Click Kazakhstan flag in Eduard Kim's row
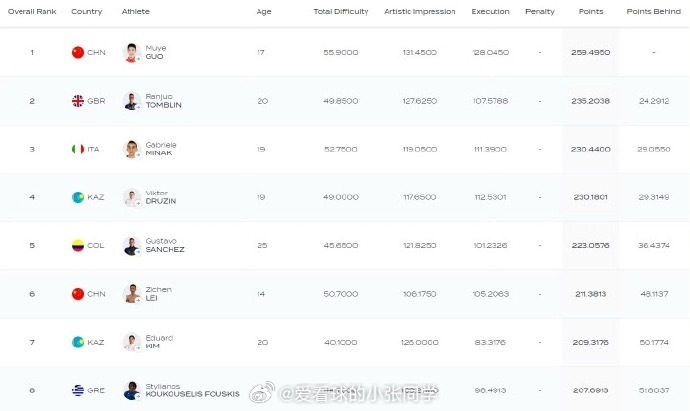Screen dimensions: 690x411 click(x=78, y=342)
